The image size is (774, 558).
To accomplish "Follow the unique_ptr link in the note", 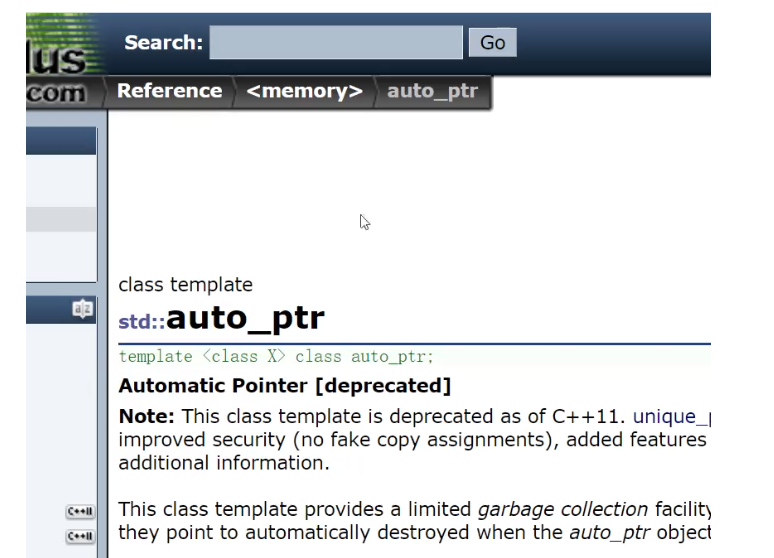I will 672,417.
